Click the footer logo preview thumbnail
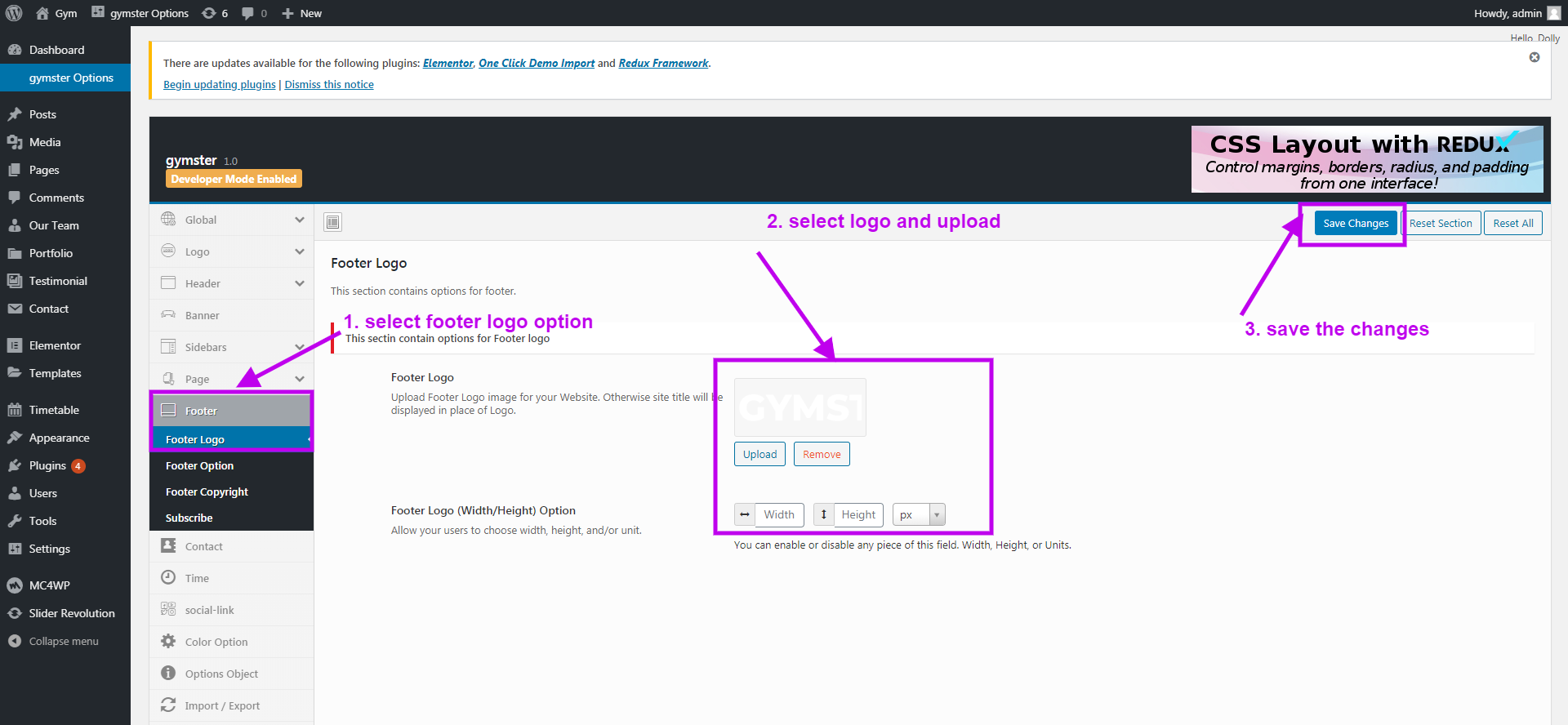Image resolution: width=1568 pixels, height=725 pixels. [800, 407]
